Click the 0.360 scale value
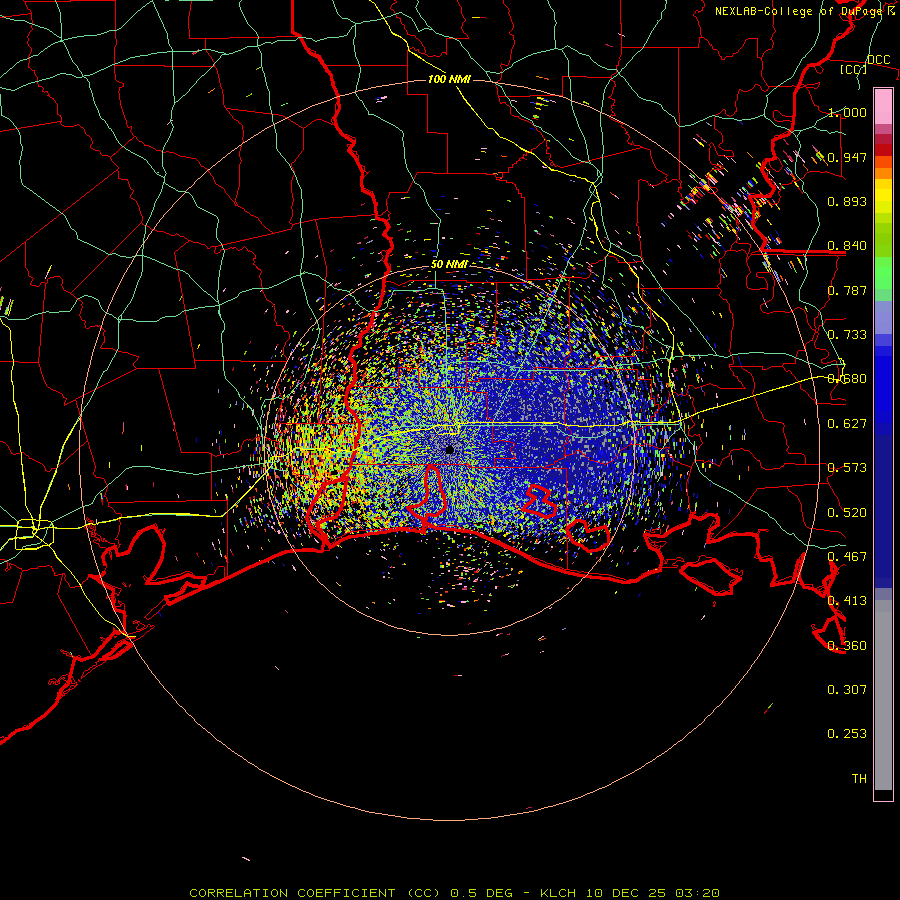The height and width of the screenshot is (900, 900). point(847,646)
